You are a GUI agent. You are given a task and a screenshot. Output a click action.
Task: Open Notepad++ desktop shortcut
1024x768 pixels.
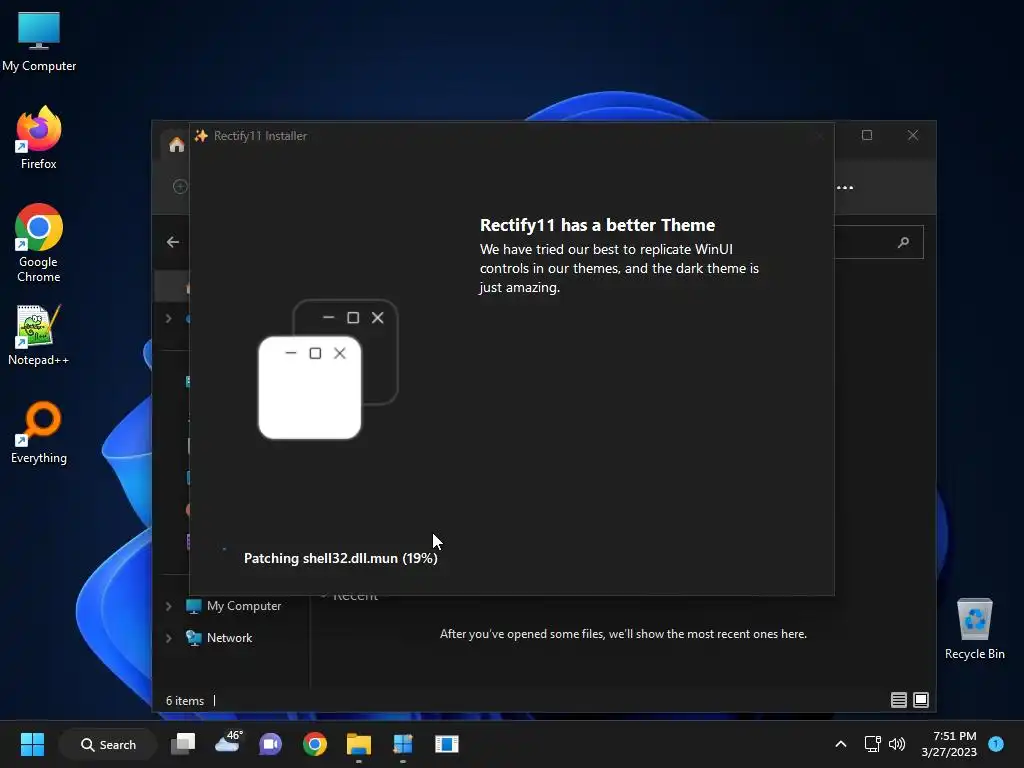39,335
